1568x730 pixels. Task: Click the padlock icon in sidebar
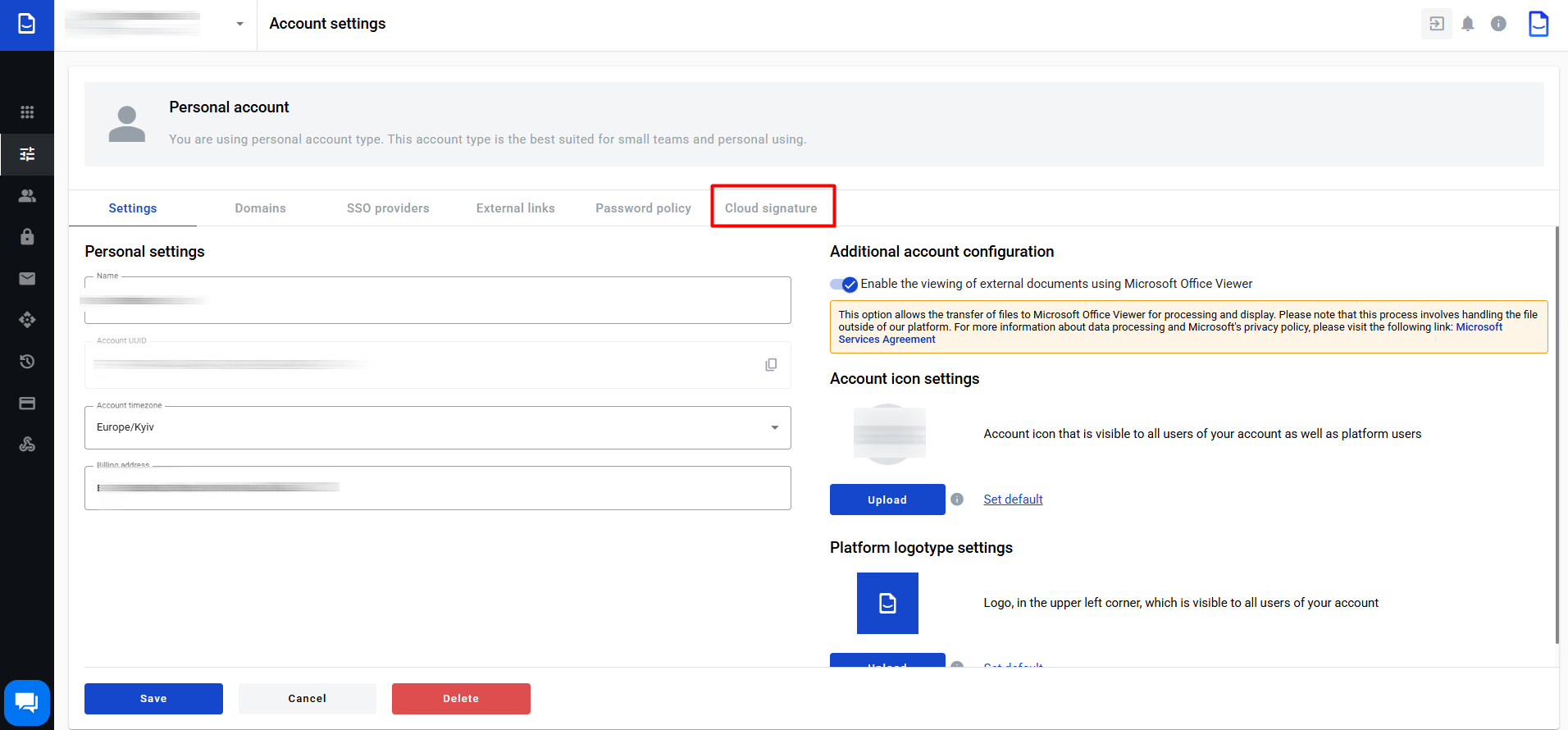pos(27,237)
